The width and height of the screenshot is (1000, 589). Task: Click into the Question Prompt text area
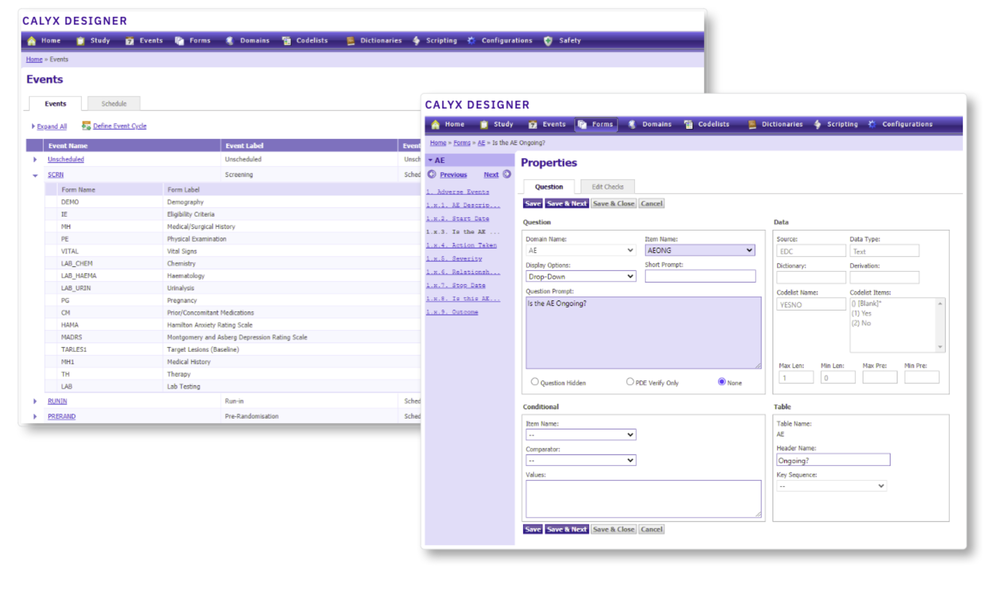(x=643, y=333)
